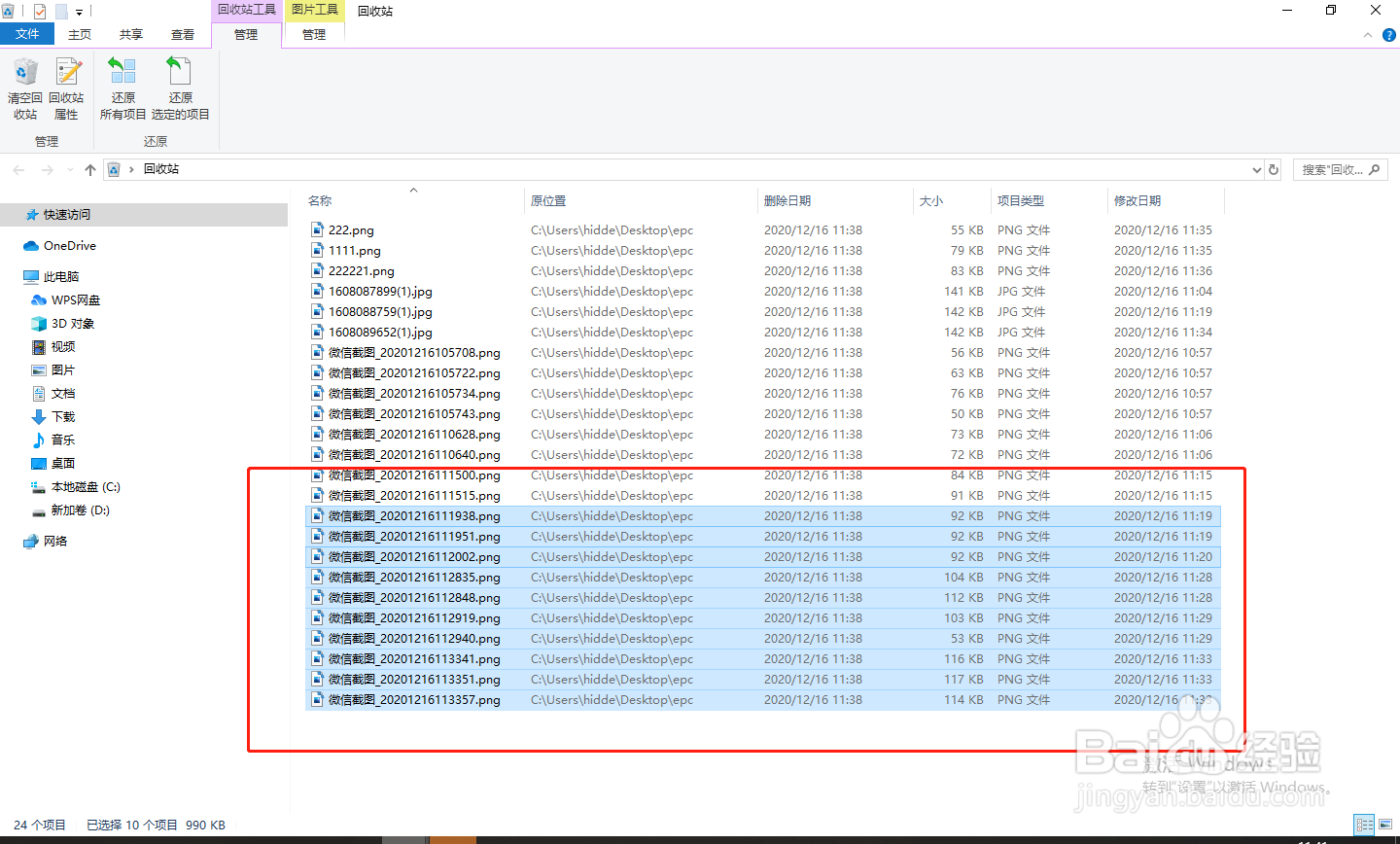Select 快速访问 in navigation pane

coord(144,215)
